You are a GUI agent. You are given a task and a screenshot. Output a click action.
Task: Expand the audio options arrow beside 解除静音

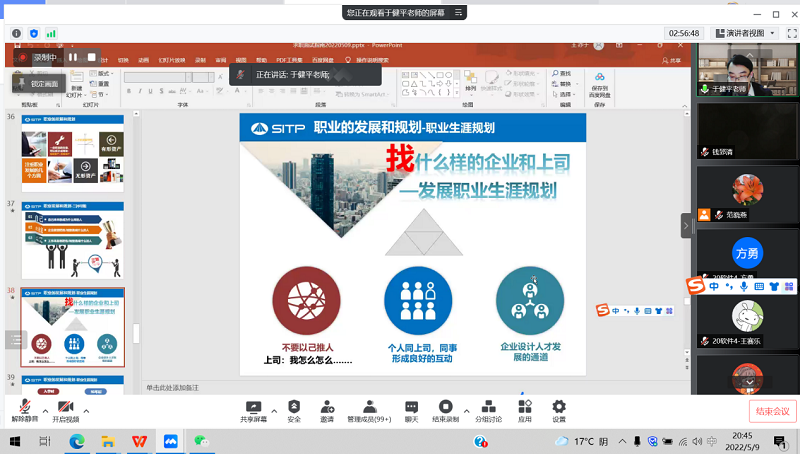pyautogui.click(x=43, y=410)
